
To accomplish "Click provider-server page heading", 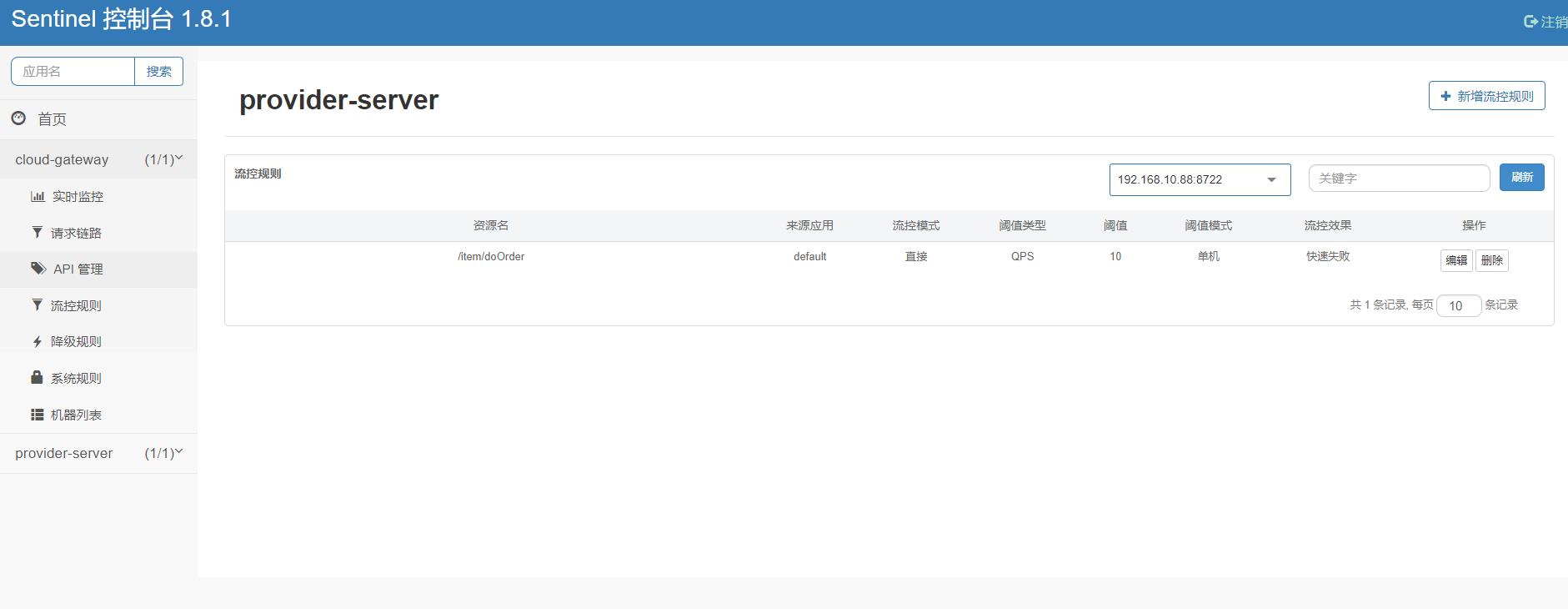I will [x=338, y=100].
